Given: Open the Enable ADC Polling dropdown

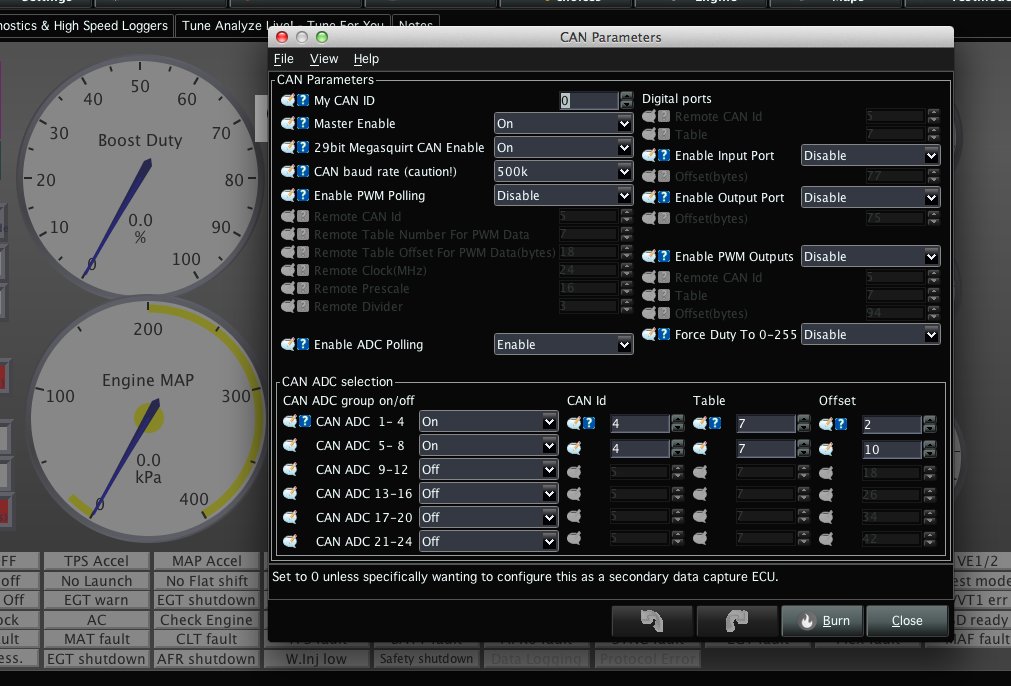Looking at the screenshot, I should tap(563, 345).
